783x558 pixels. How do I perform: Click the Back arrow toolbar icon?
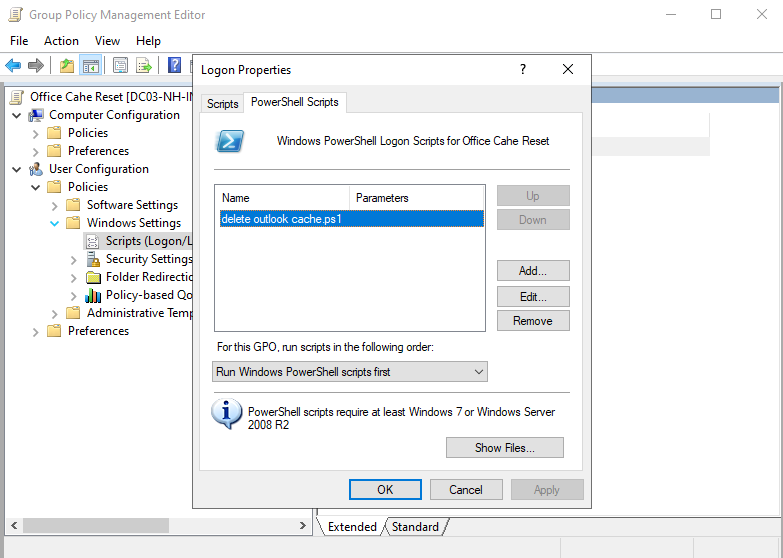pos(13,65)
